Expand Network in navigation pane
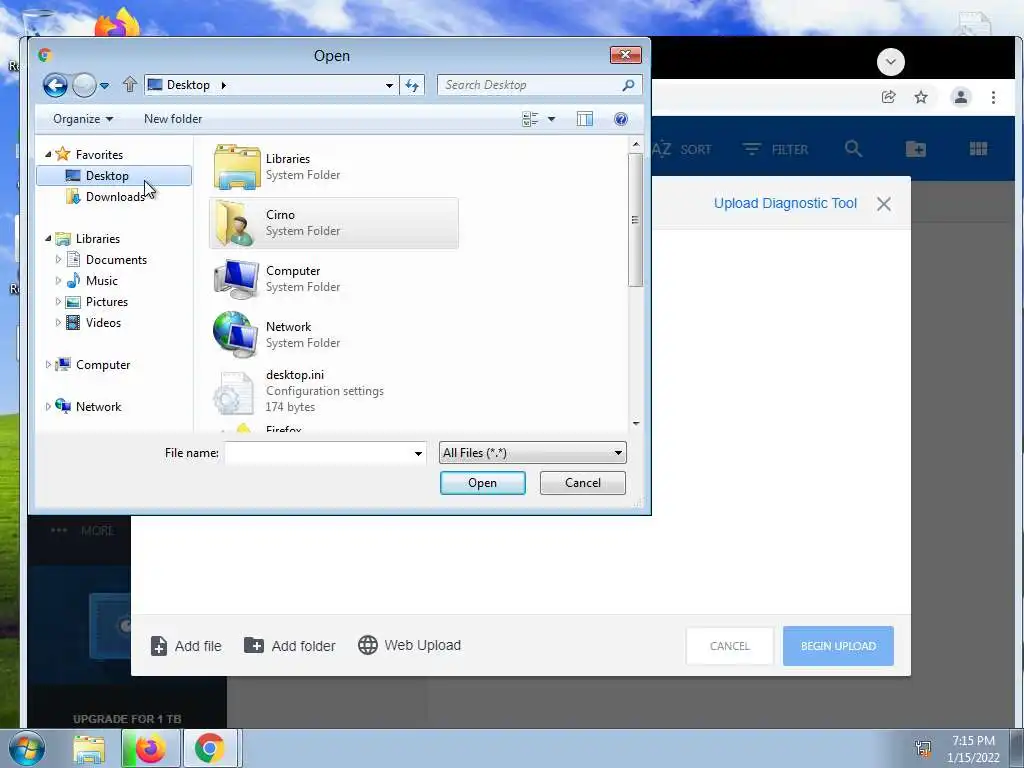Viewport: 1024px width, 768px height. click(48, 407)
